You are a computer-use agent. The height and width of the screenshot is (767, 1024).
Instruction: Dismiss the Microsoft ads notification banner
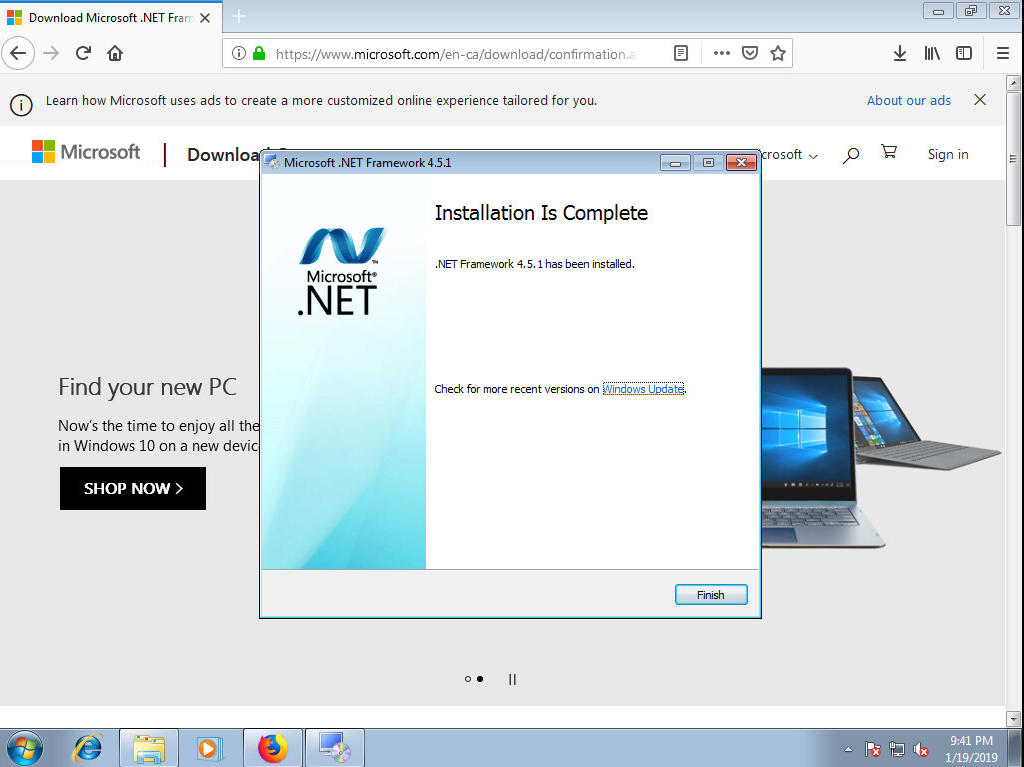(x=980, y=100)
